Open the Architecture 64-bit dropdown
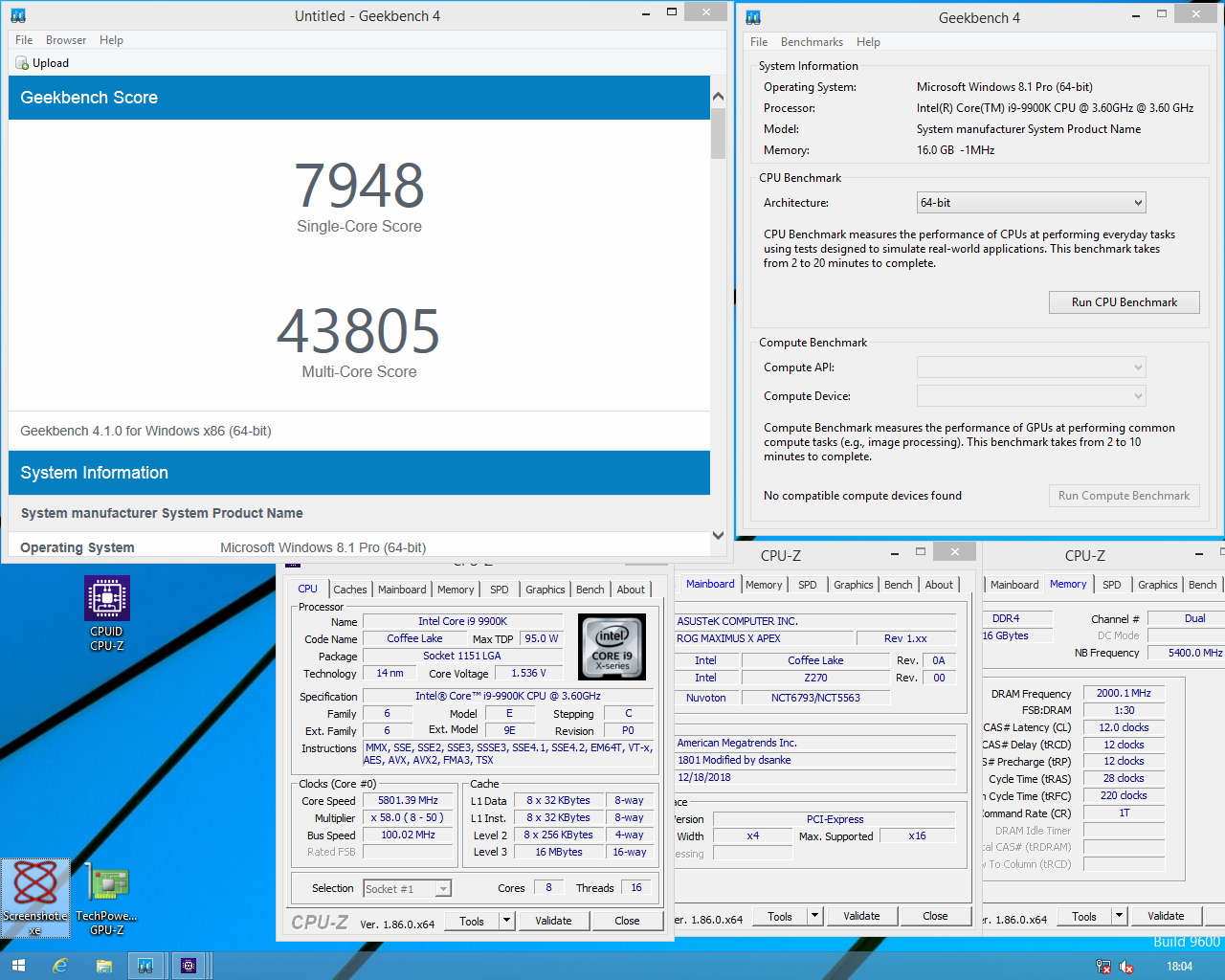The width and height of the screenshot is (1225, 980). pos(1031,203)
